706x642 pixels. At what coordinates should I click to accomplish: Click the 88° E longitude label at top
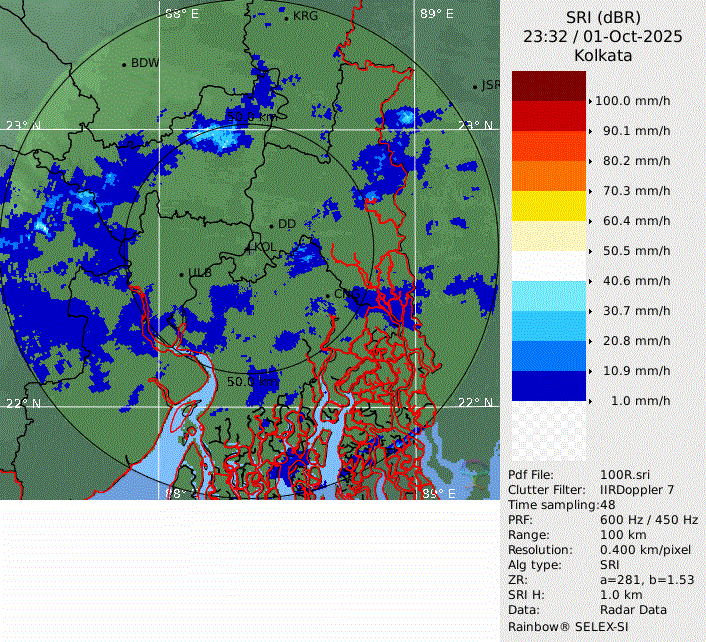pyautogui.click(x=181, y=14)
